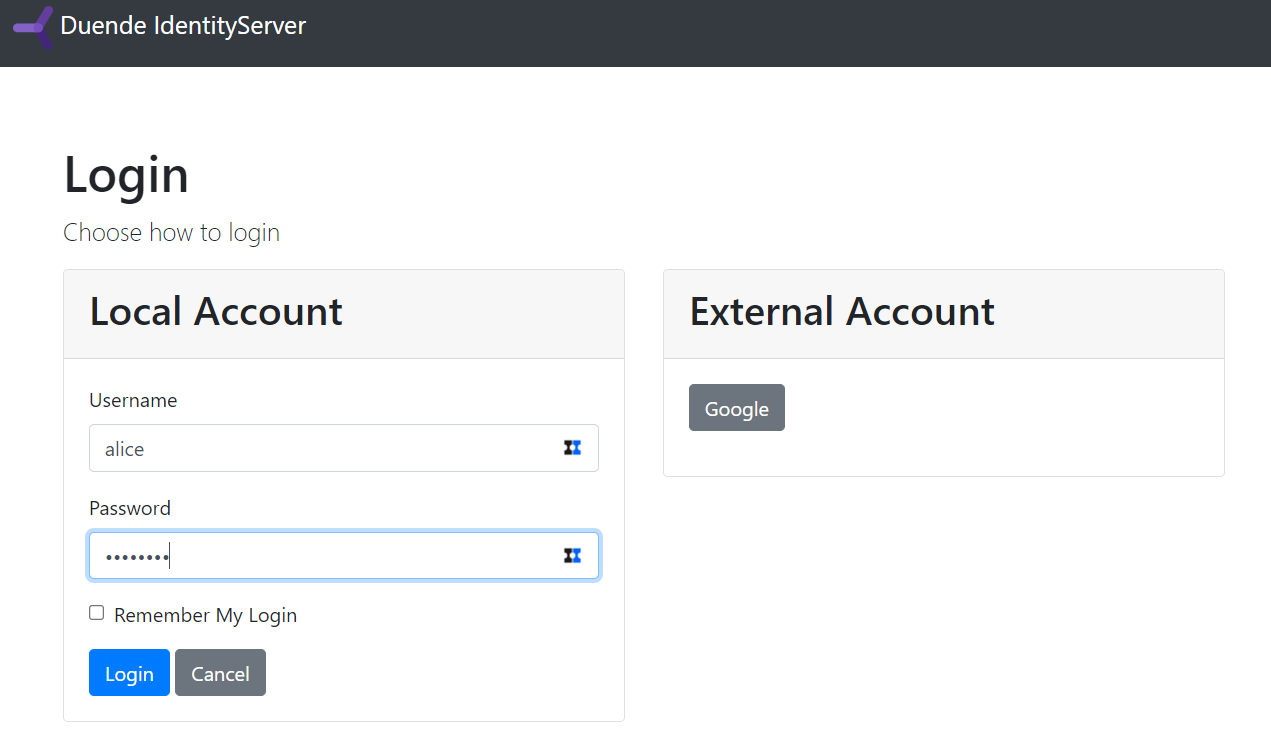Click the Username label

(133, 400)
